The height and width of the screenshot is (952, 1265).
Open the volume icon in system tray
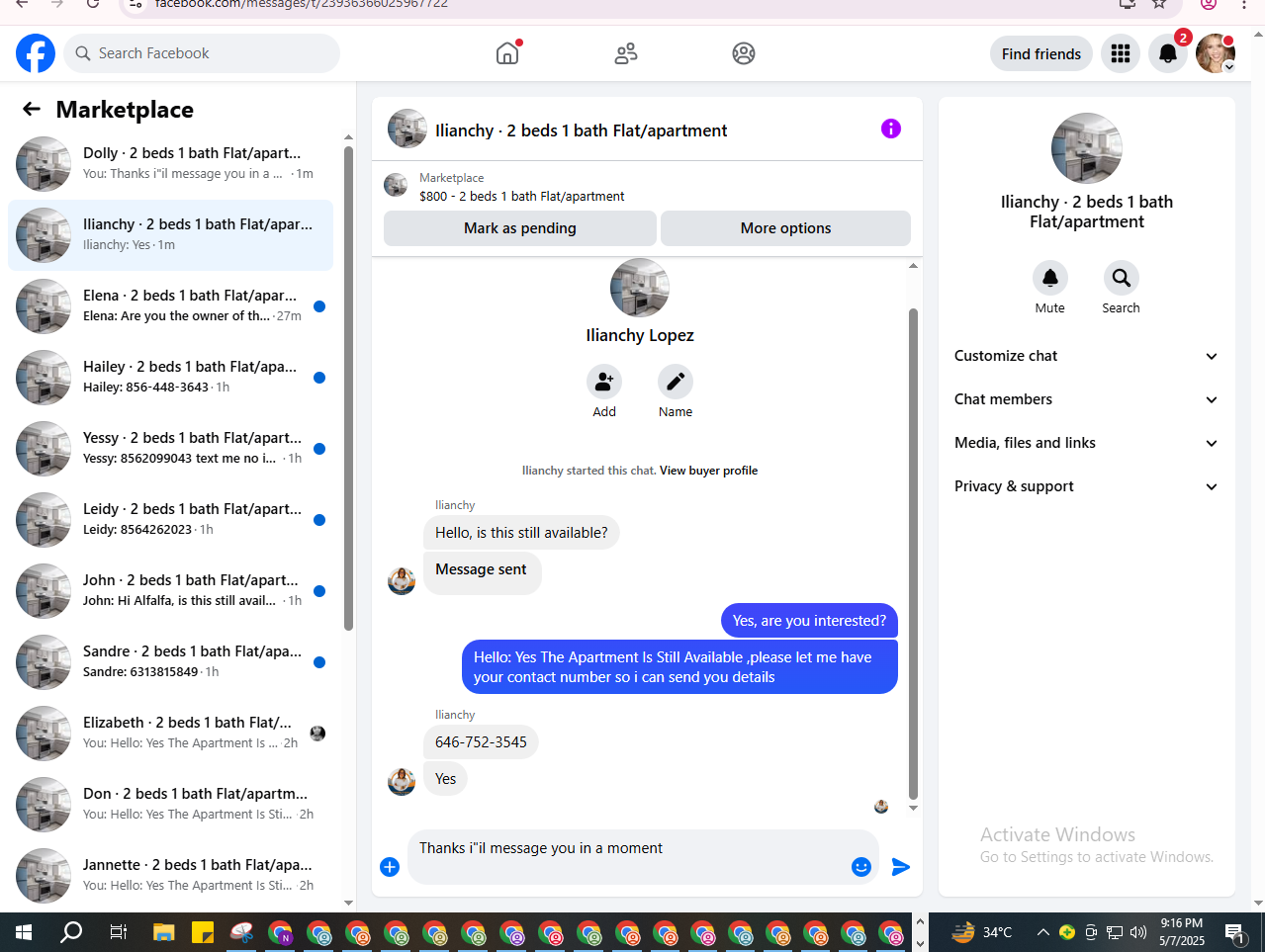(1138, 932)
